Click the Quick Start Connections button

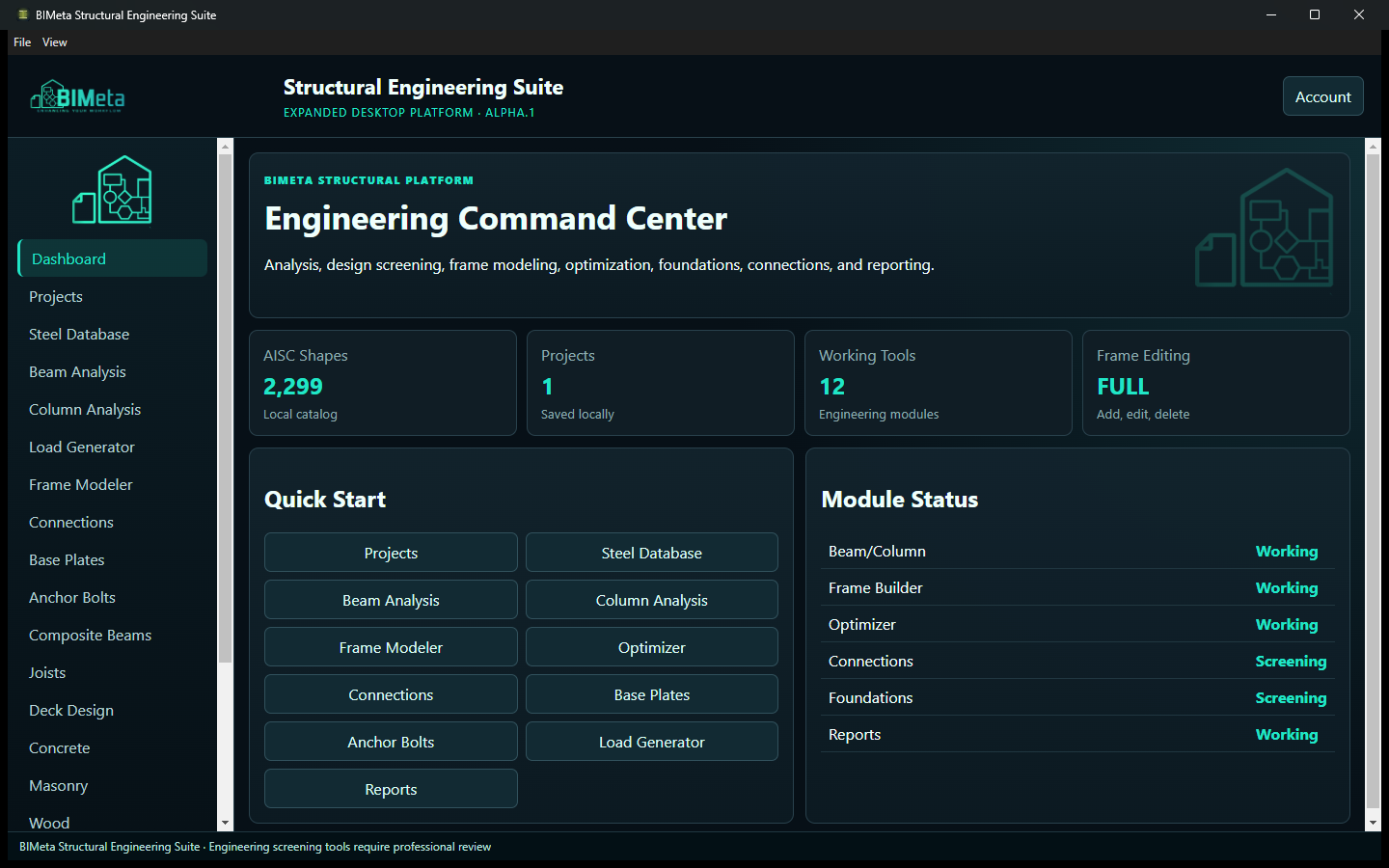(x=391, y=694)
